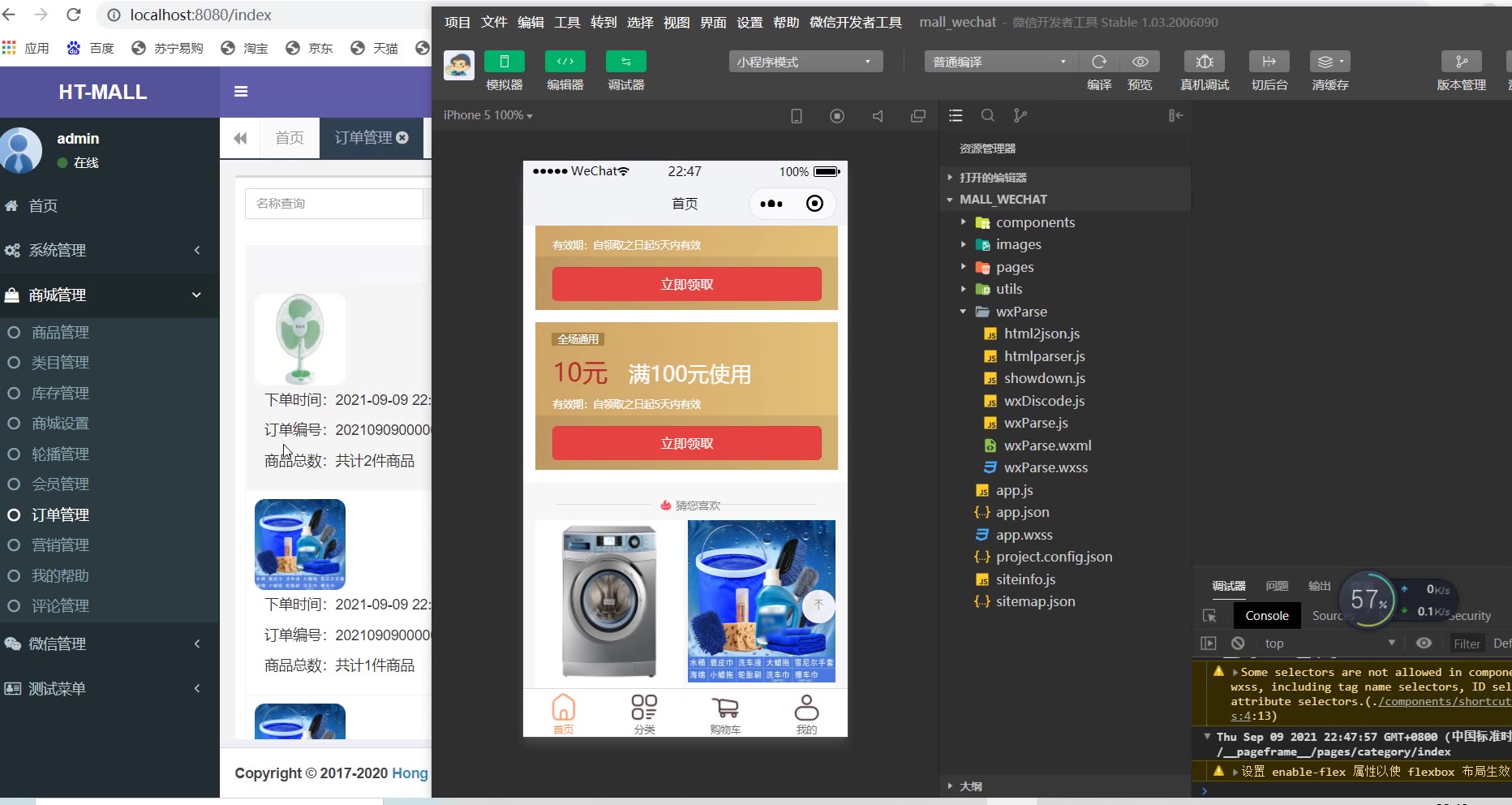
Task: Click the first 立即领取 coupon button
Action: point(687,284)
